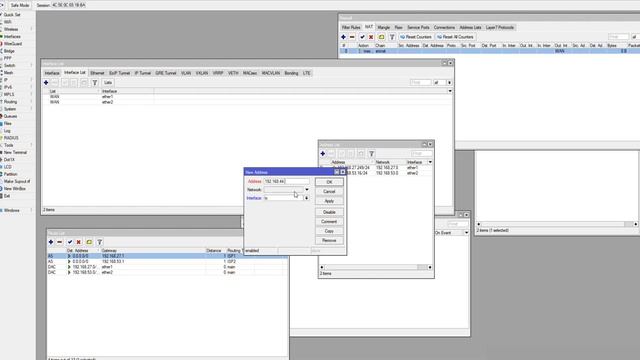Image resolution: width=640 pixels, height=360 pixels.
Task: Open Files from sidebar menu
Action: [x=8, y=123]
